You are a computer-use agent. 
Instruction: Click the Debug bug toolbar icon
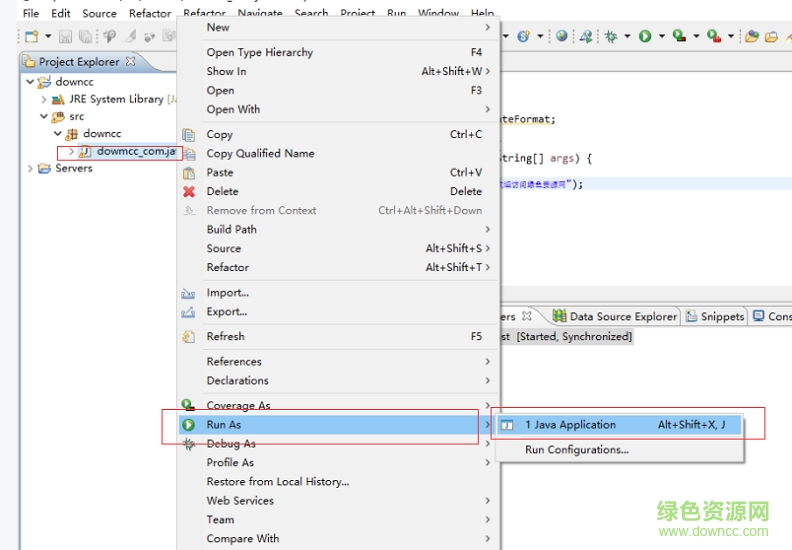click(x=611, y=36)
